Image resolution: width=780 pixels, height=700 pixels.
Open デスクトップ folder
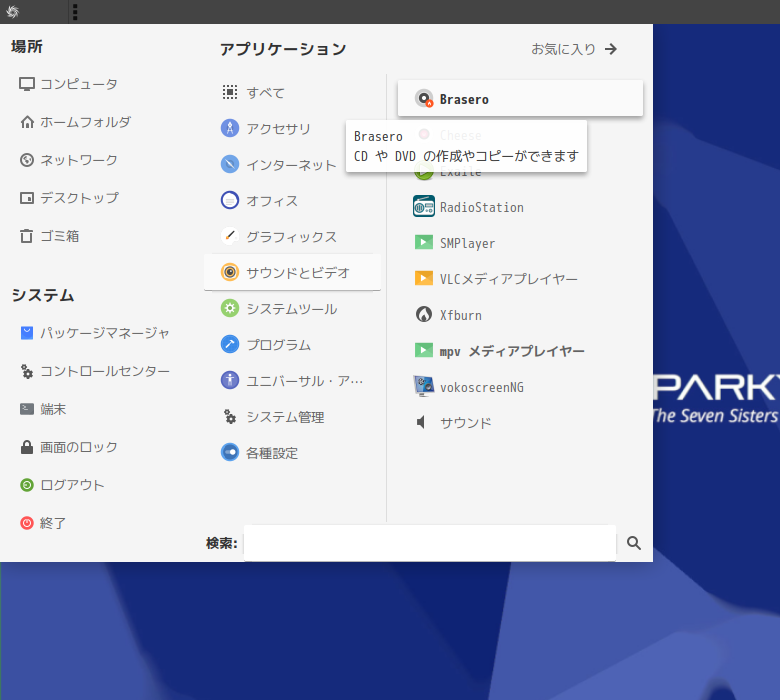pyautogui.click(x=69, y=198)
